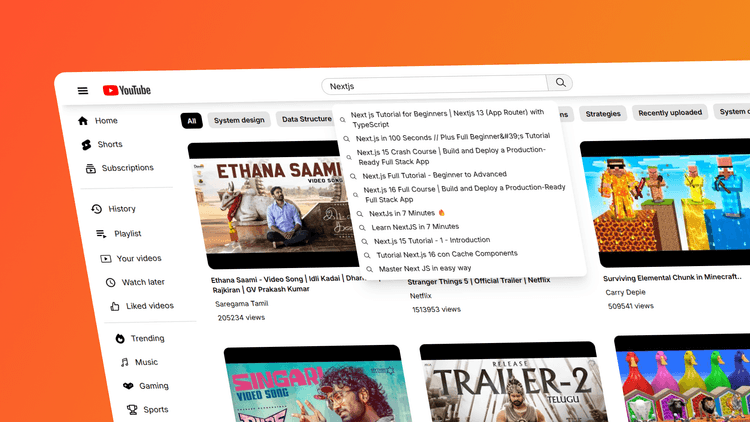
Task: Click the Gaming controller icon
Action: coord(128,386)
